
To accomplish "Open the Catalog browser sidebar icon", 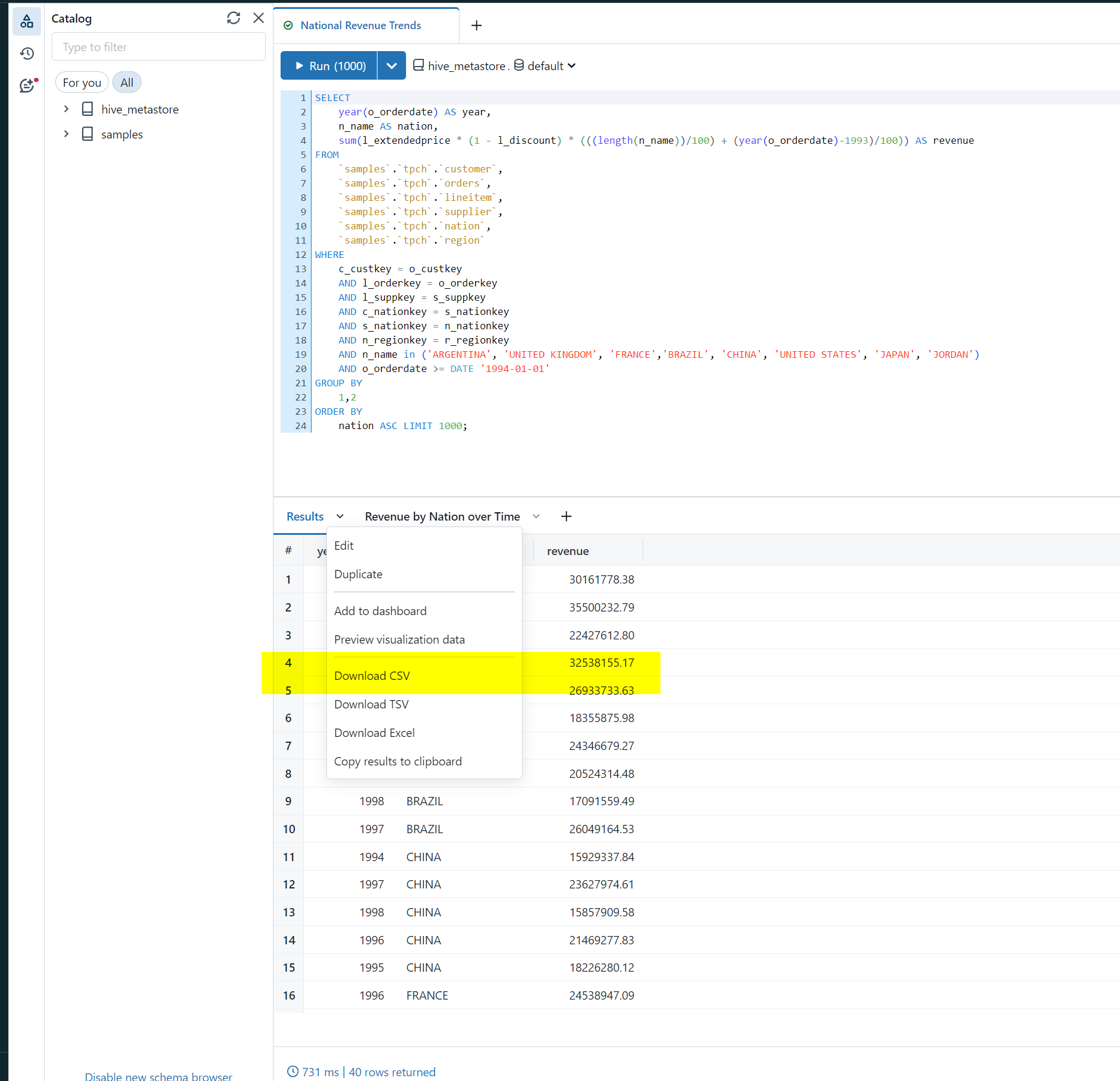I will [27, 21].
